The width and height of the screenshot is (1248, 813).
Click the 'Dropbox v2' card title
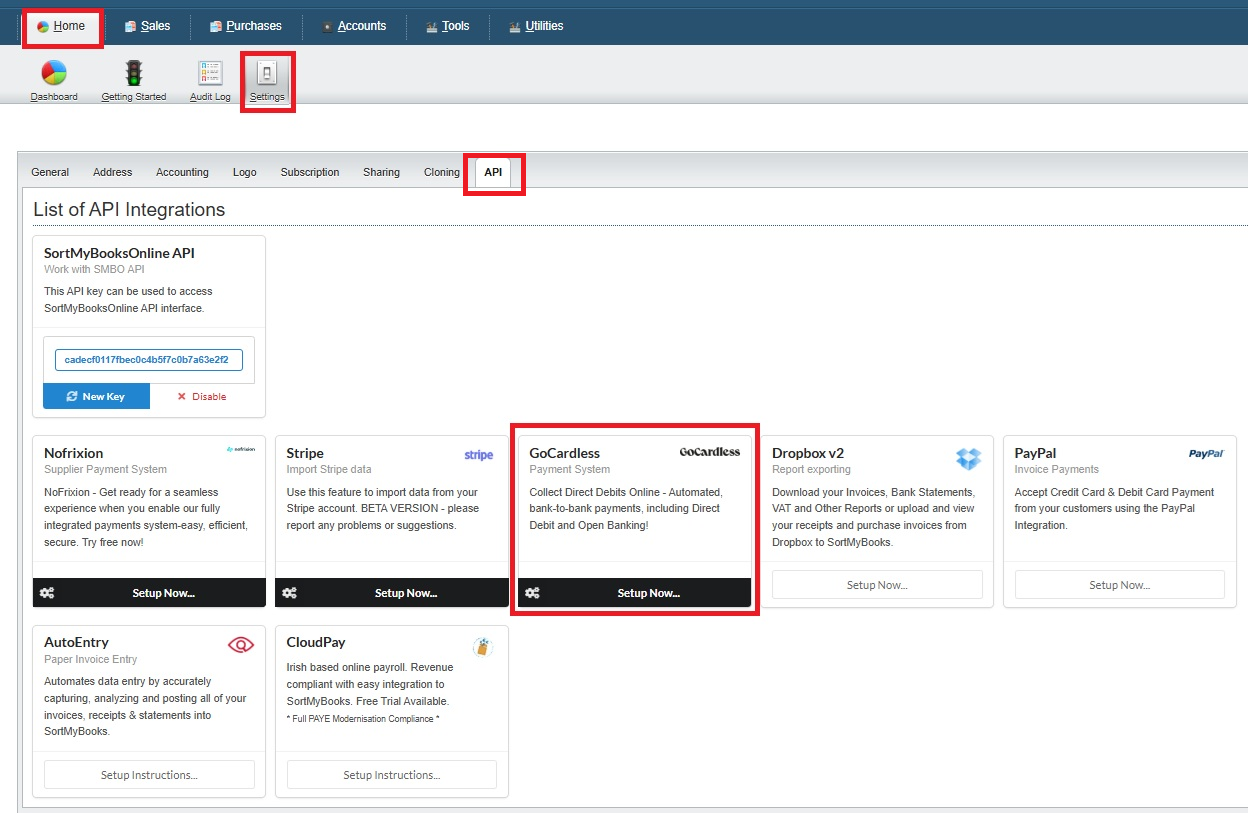(808, 453)
